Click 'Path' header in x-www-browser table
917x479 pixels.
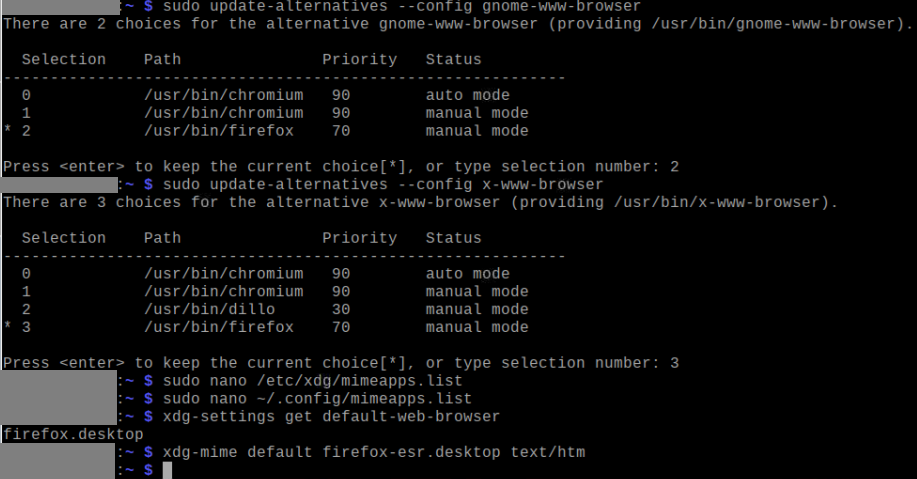click(163, 238)
